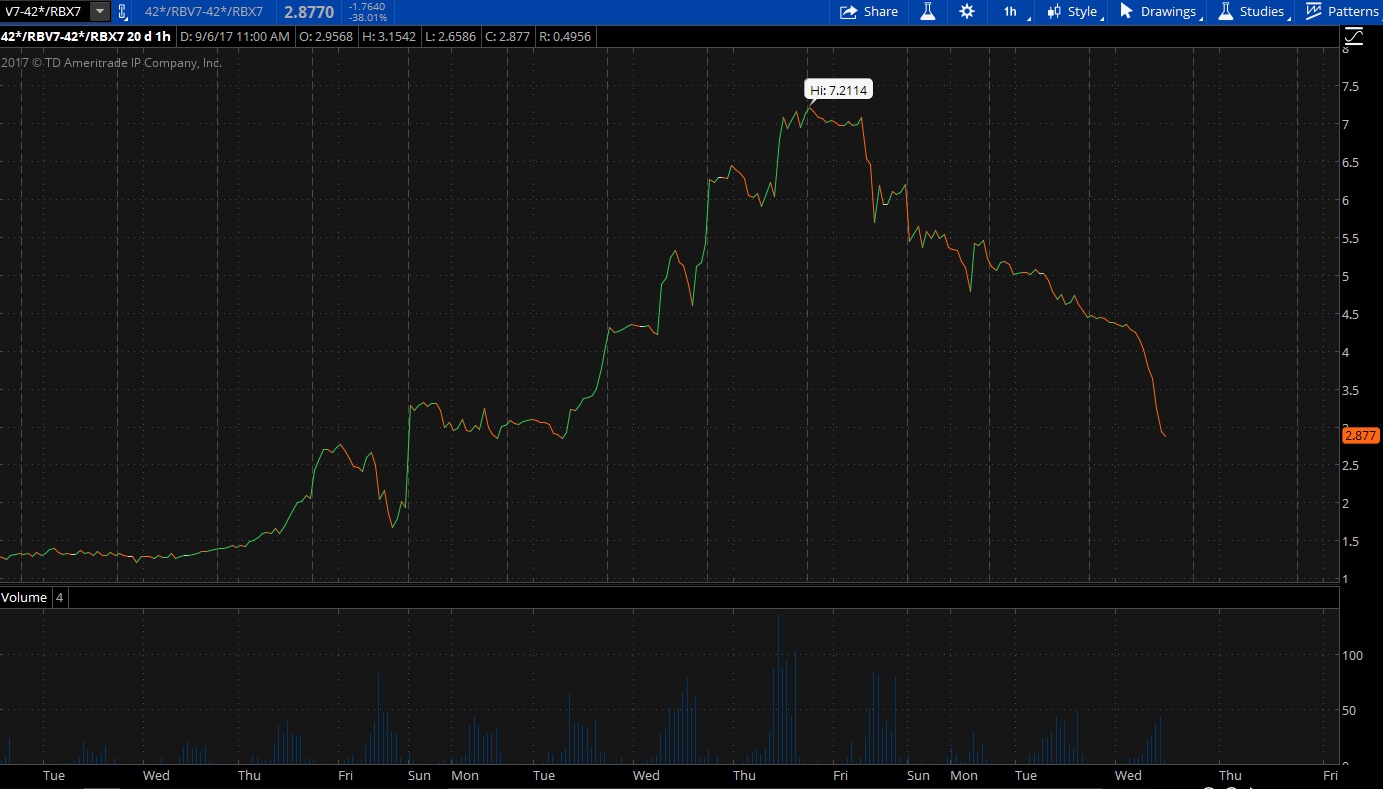Click the 42*/RBV7-42*/RBX7 20 d 1h chart title

pyautogui.click(x=86, y=37)
